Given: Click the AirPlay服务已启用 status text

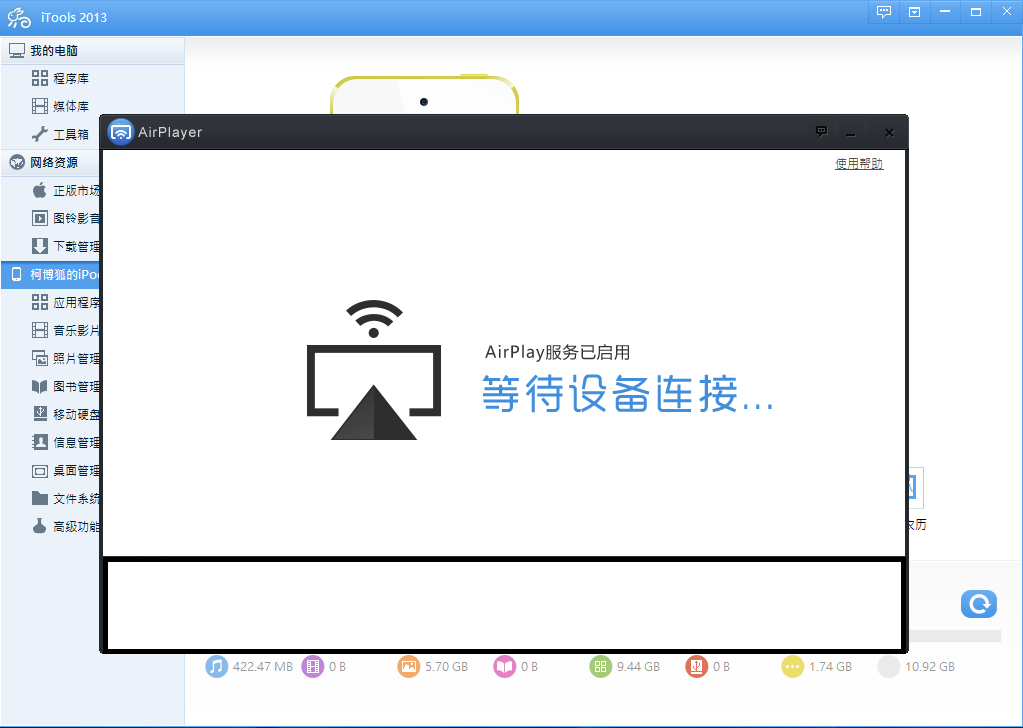Looking at the screenshot, I should 558,353.
